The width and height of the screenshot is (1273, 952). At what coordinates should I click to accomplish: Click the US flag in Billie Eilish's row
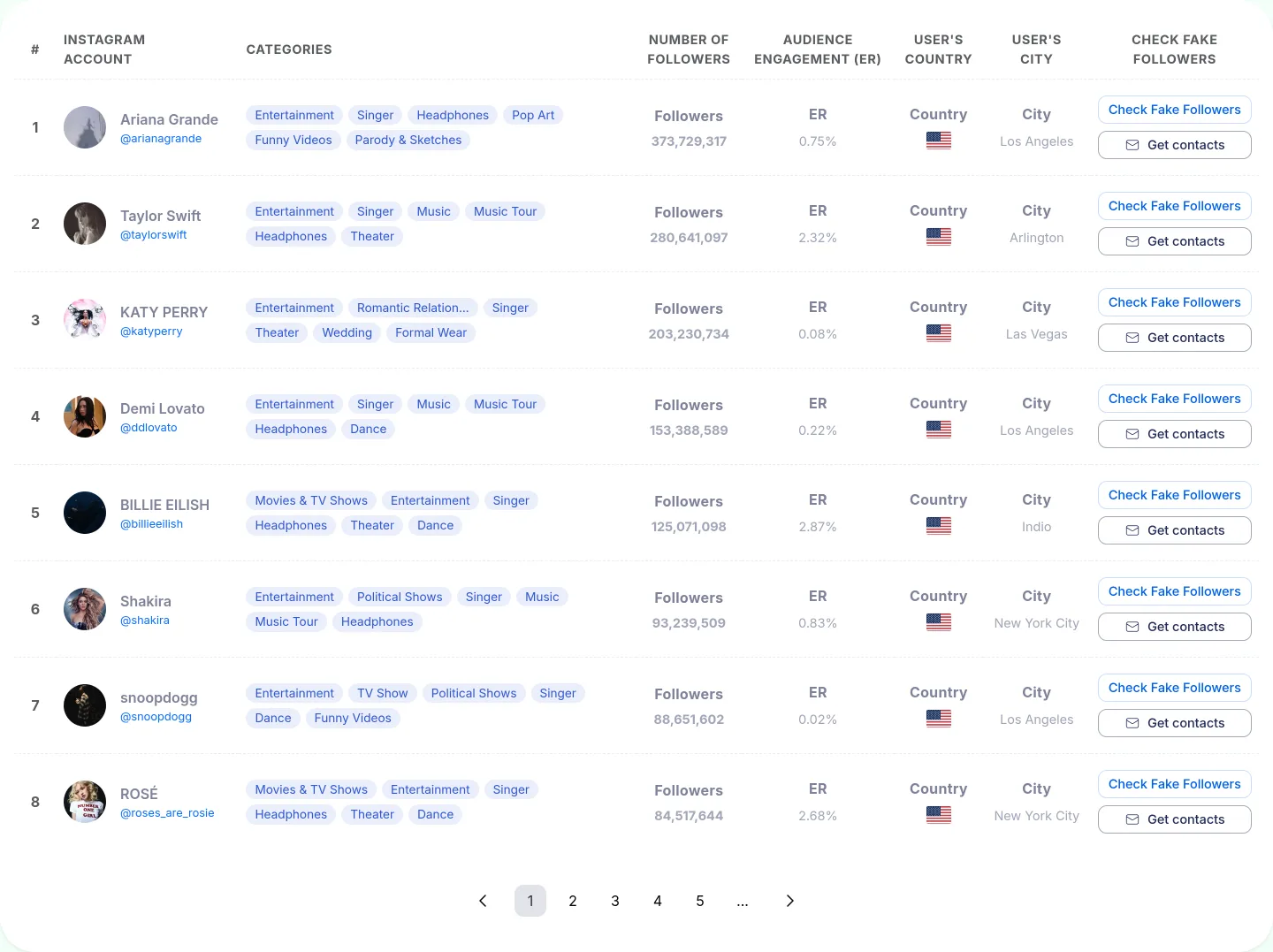point(939,526)
